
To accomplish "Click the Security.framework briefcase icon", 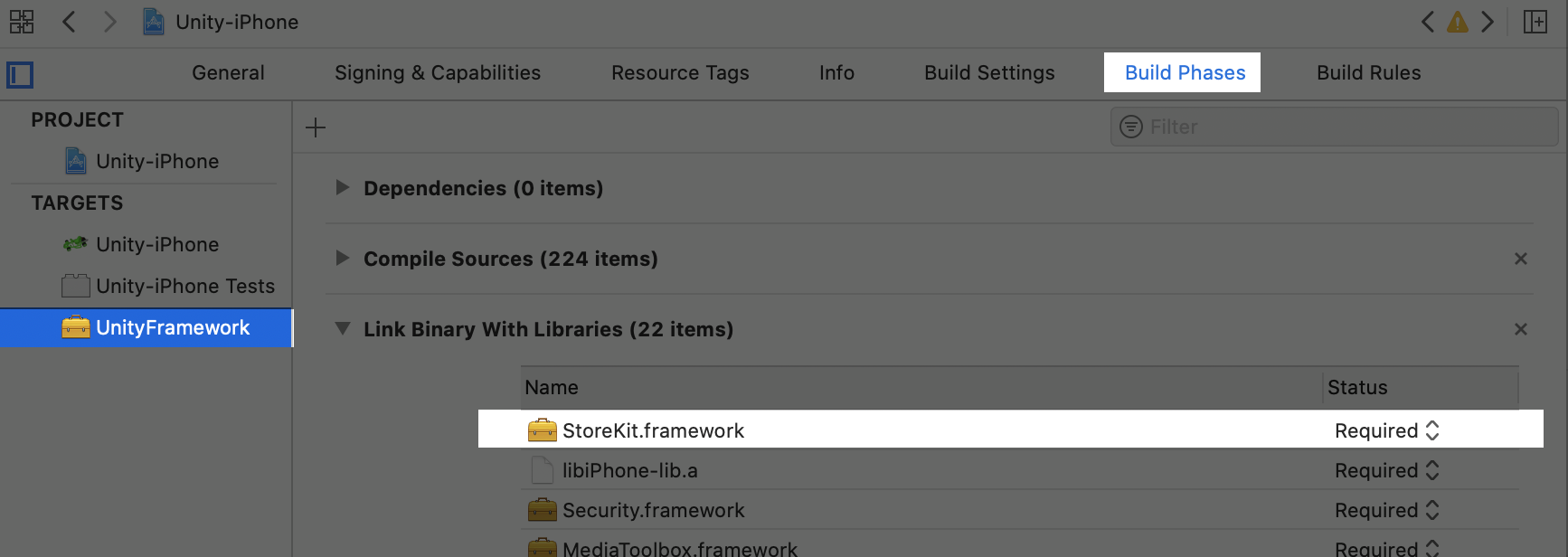I will (543, 509).
